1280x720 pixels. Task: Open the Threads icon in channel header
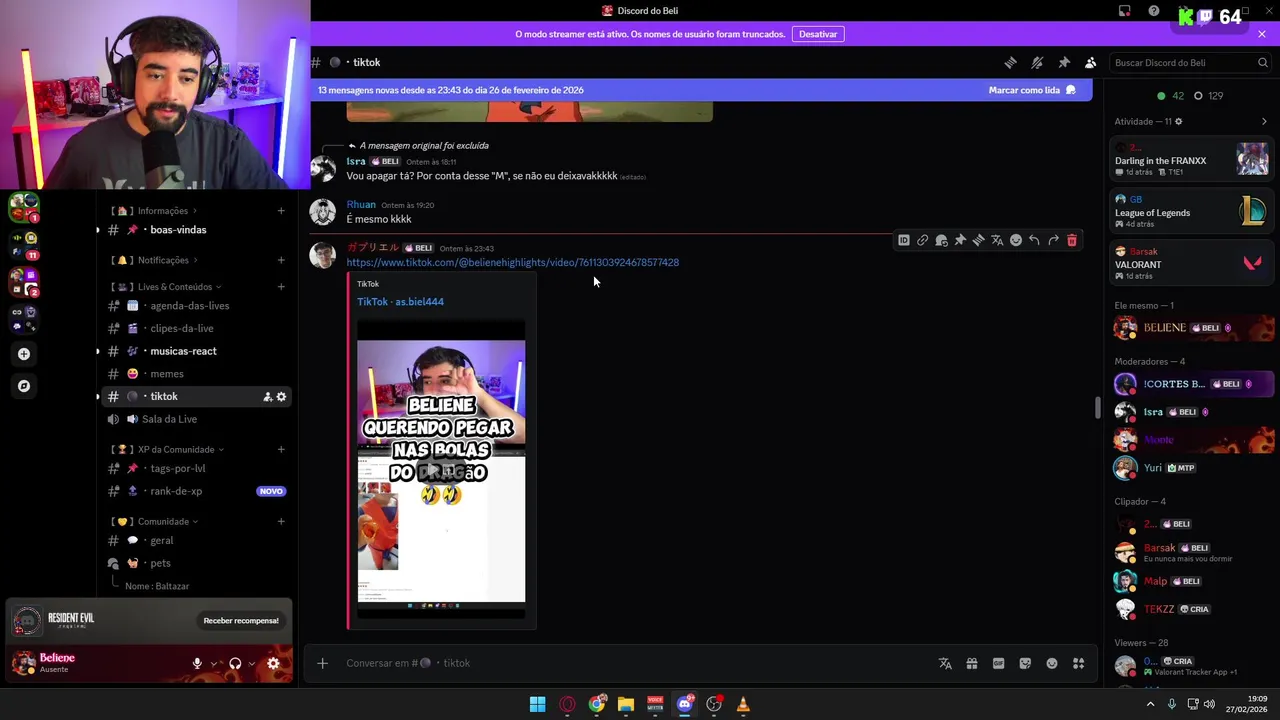[1010, 62]
